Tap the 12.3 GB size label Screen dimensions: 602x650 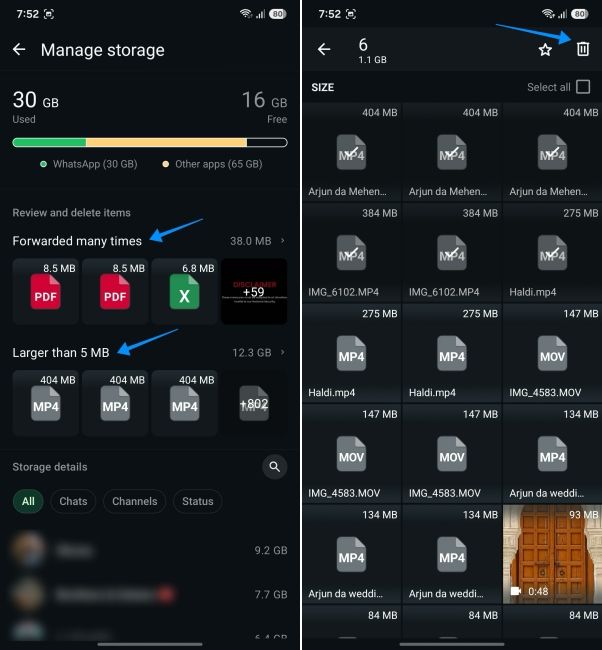click(252, 352)
